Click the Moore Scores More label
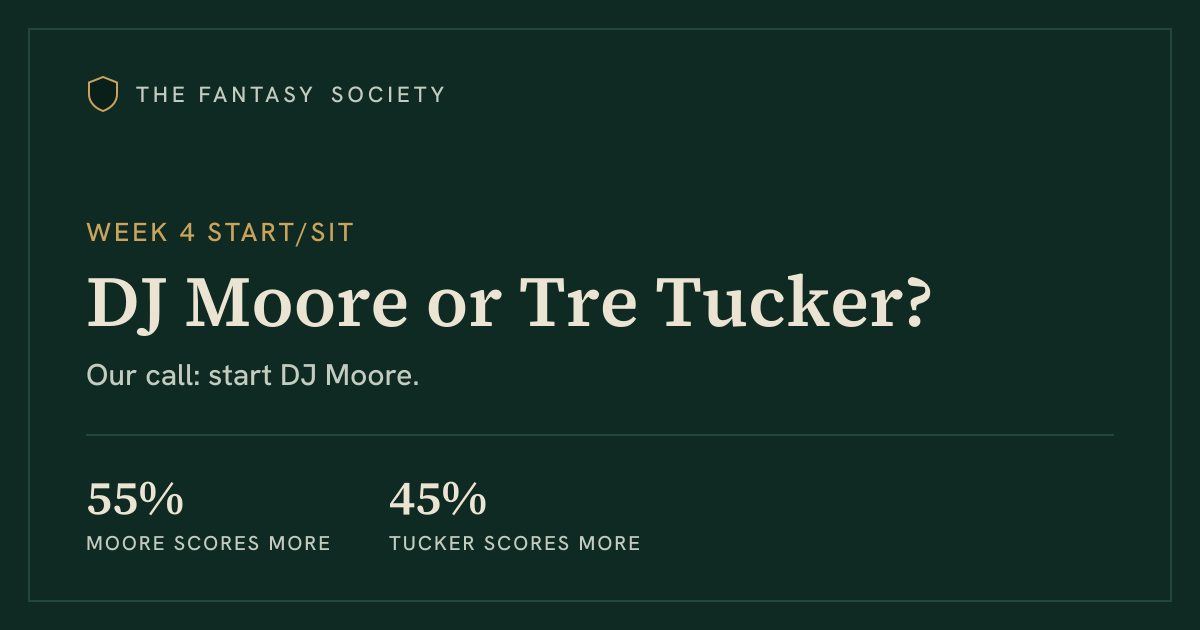Screen dimensions: 1200x630 pyautogui.click(x=209, y=544)
